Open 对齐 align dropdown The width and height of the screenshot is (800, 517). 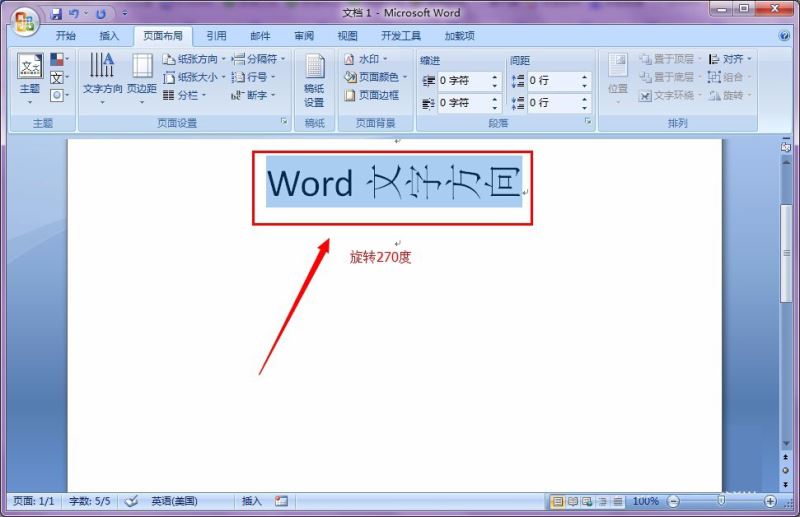click(731, 59)
